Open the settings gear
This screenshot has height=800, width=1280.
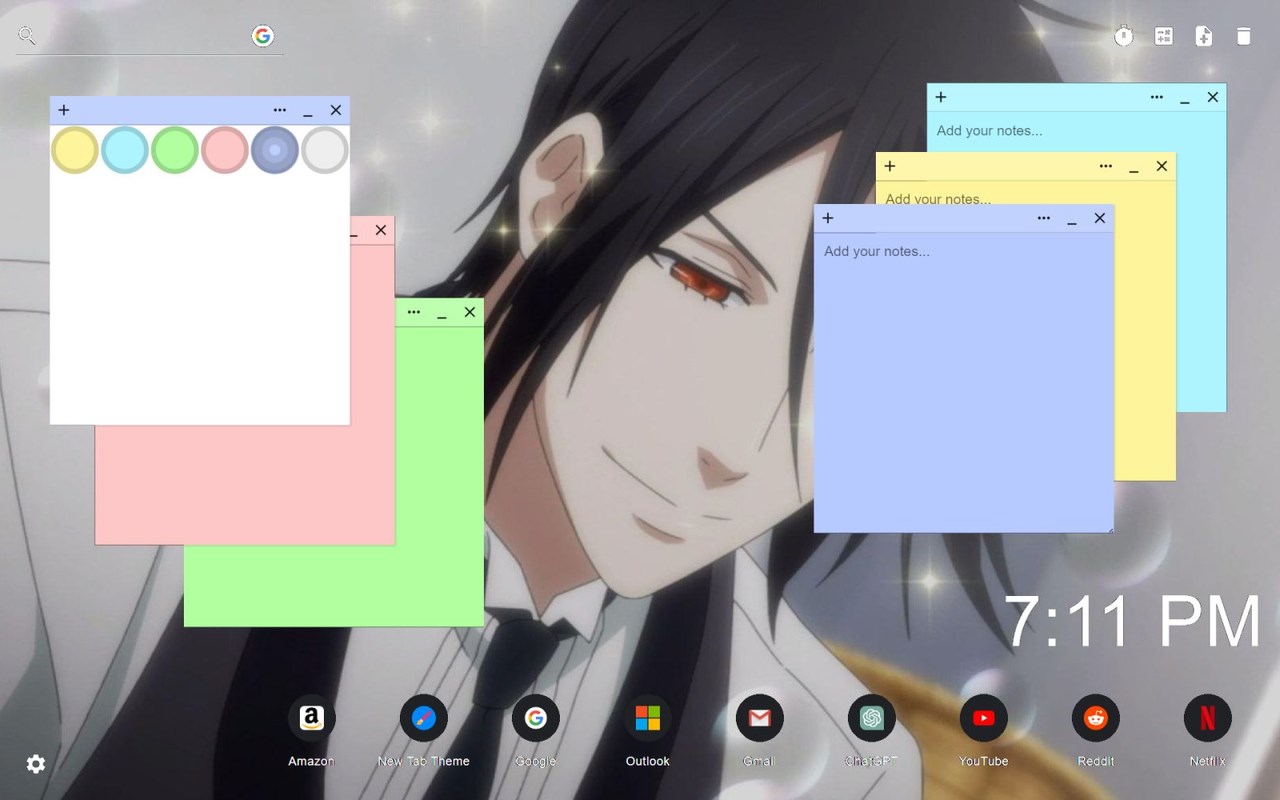tap(36, 764)
